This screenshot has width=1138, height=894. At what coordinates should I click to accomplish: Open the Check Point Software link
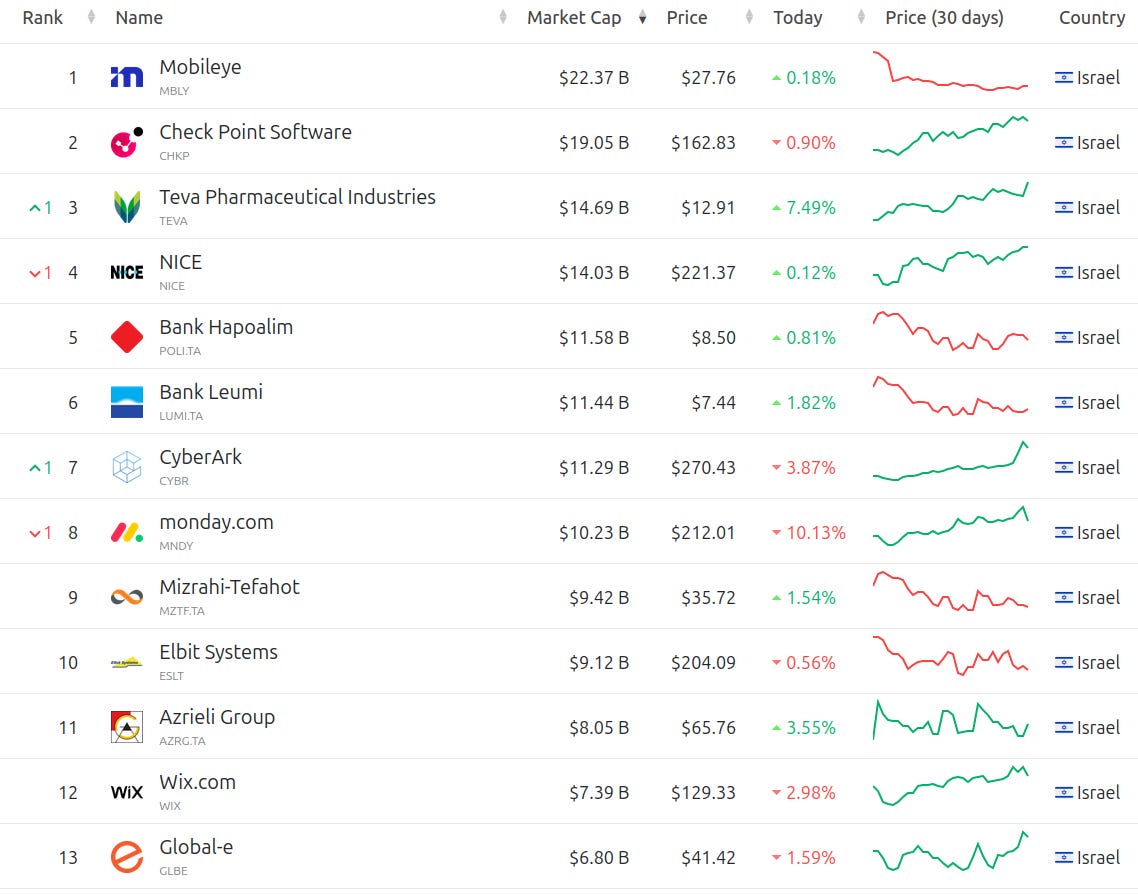click(255, 132)
